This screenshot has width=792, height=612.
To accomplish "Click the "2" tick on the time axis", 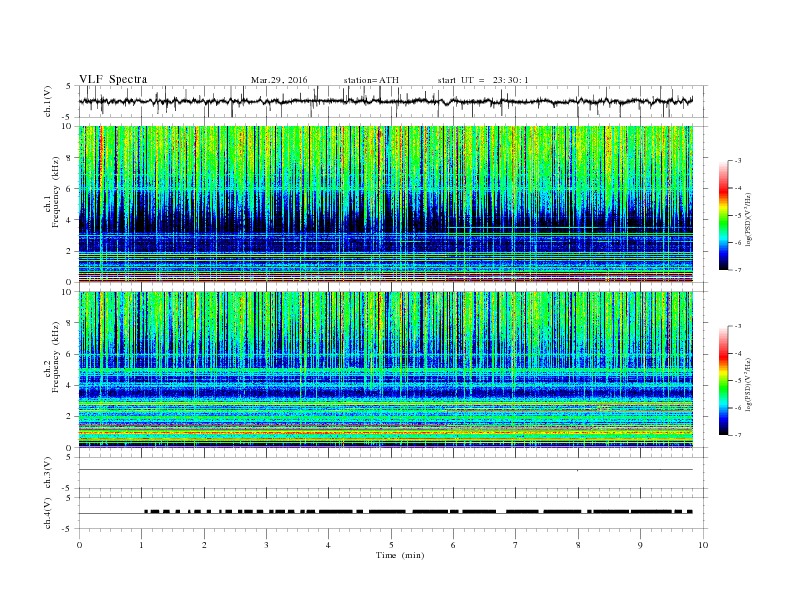I will pos(204,545).
